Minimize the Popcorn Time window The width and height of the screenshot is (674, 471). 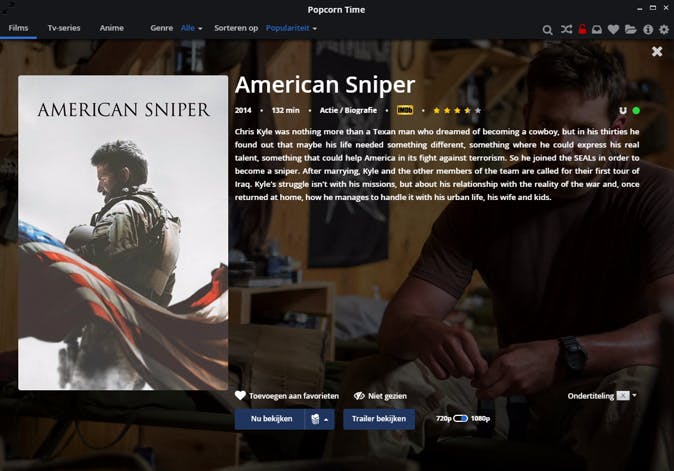(640, 8)
